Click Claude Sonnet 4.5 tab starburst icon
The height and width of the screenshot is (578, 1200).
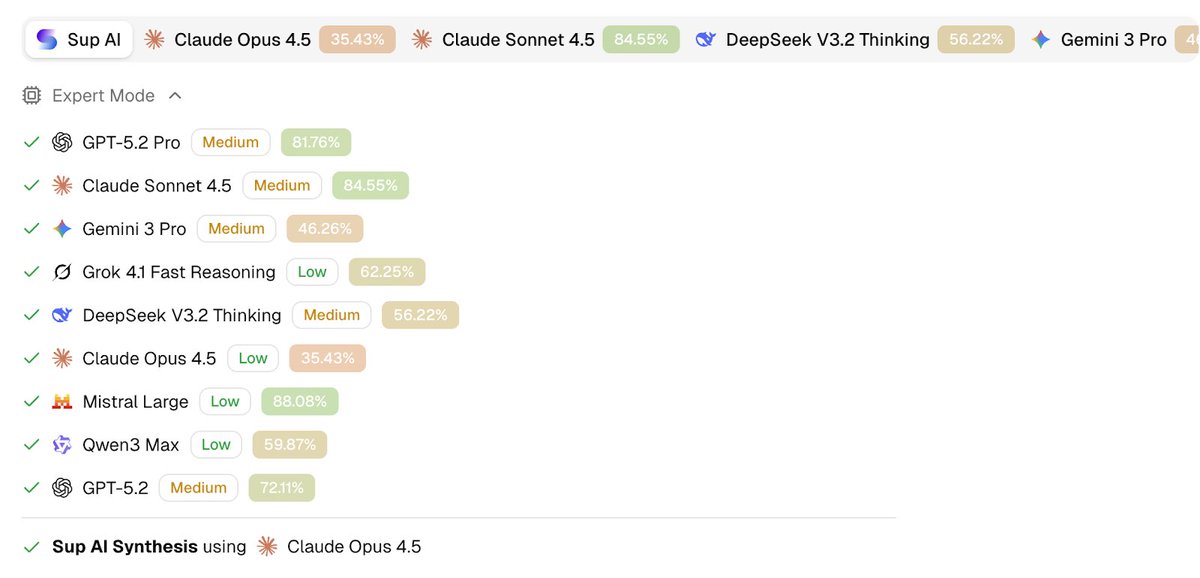[422, 40]
